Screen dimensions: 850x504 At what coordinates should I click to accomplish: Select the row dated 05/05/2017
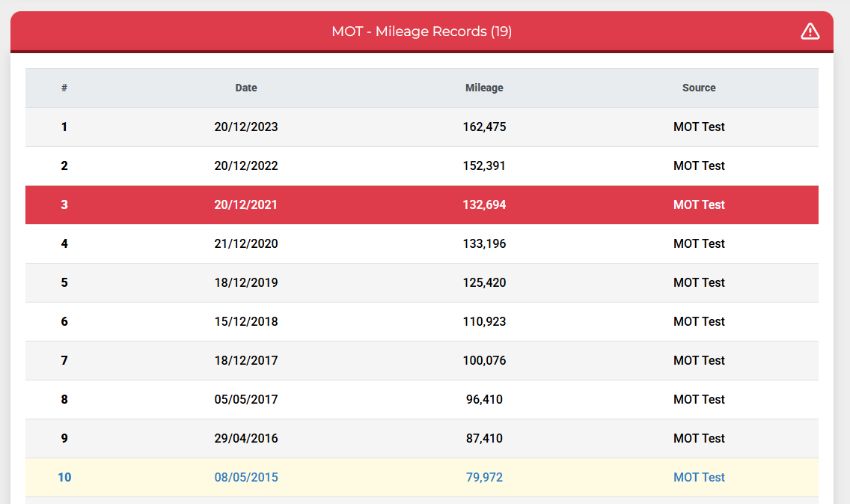tap(422, 400)
